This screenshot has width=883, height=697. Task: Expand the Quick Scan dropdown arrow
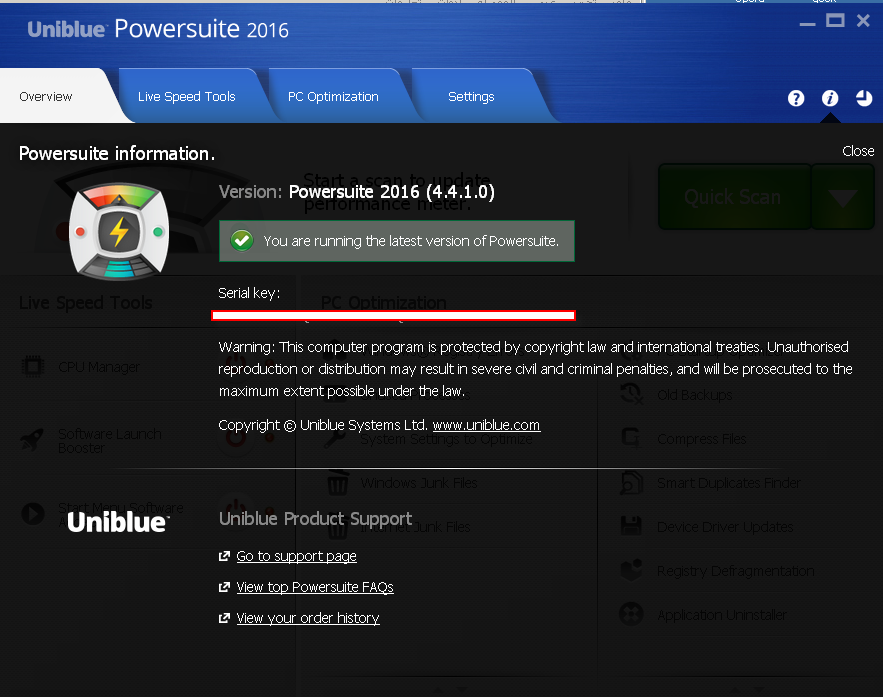tap(843, 197)
